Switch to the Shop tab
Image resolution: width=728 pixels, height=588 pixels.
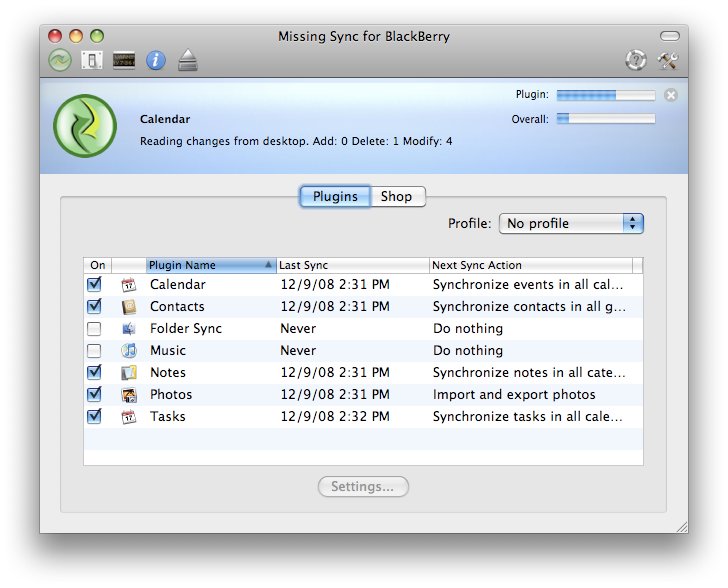pyautogui.click(x=397, y=197)
